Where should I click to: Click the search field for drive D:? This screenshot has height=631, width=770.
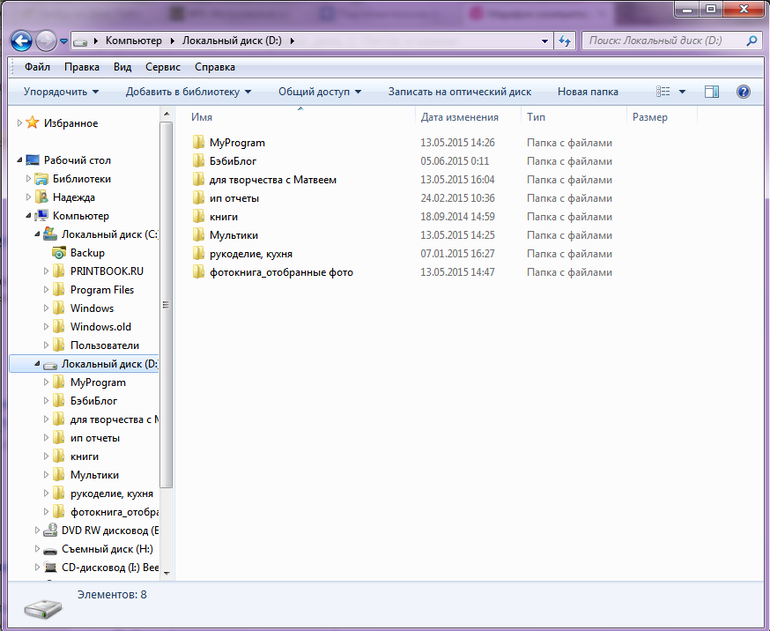pos(665,41)
